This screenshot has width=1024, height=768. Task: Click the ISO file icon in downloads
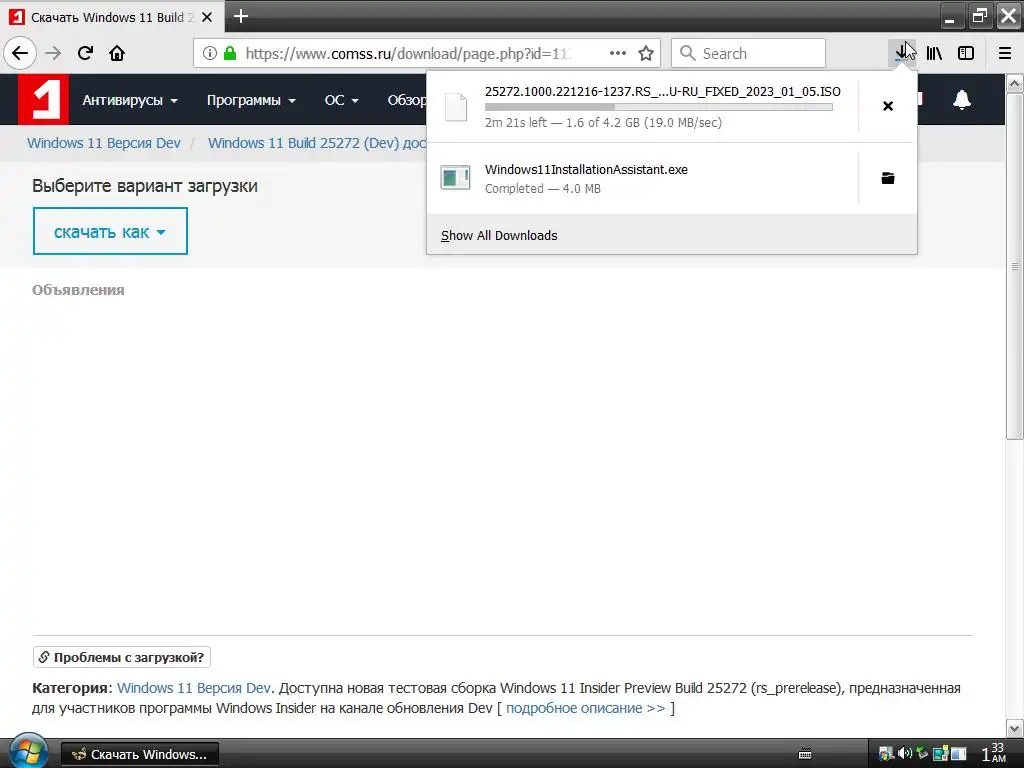pyautogui.click(x=455, y=106)
